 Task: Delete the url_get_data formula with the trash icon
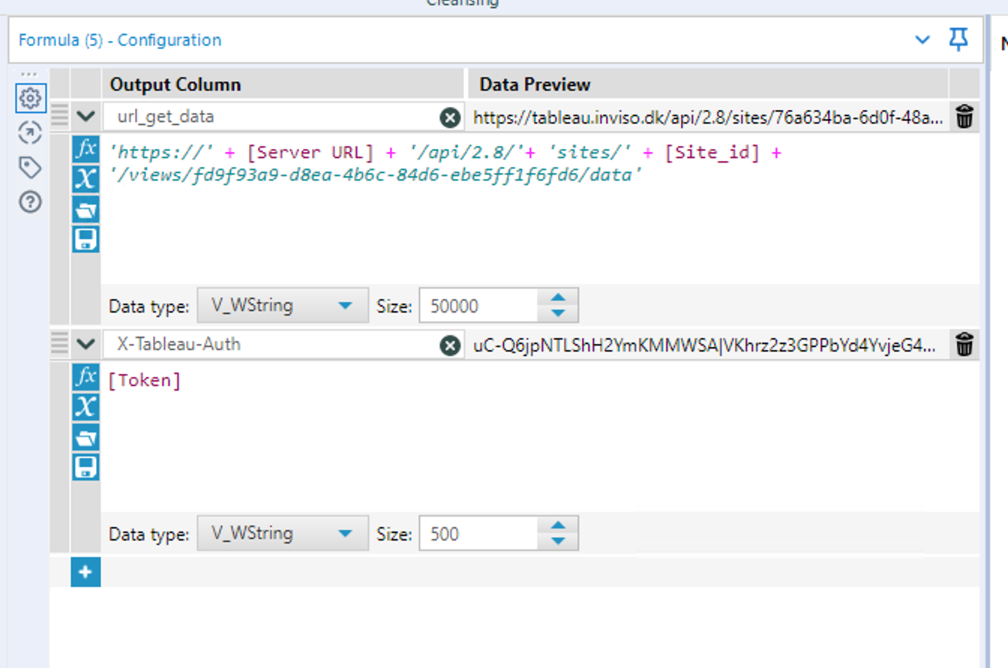964,116
